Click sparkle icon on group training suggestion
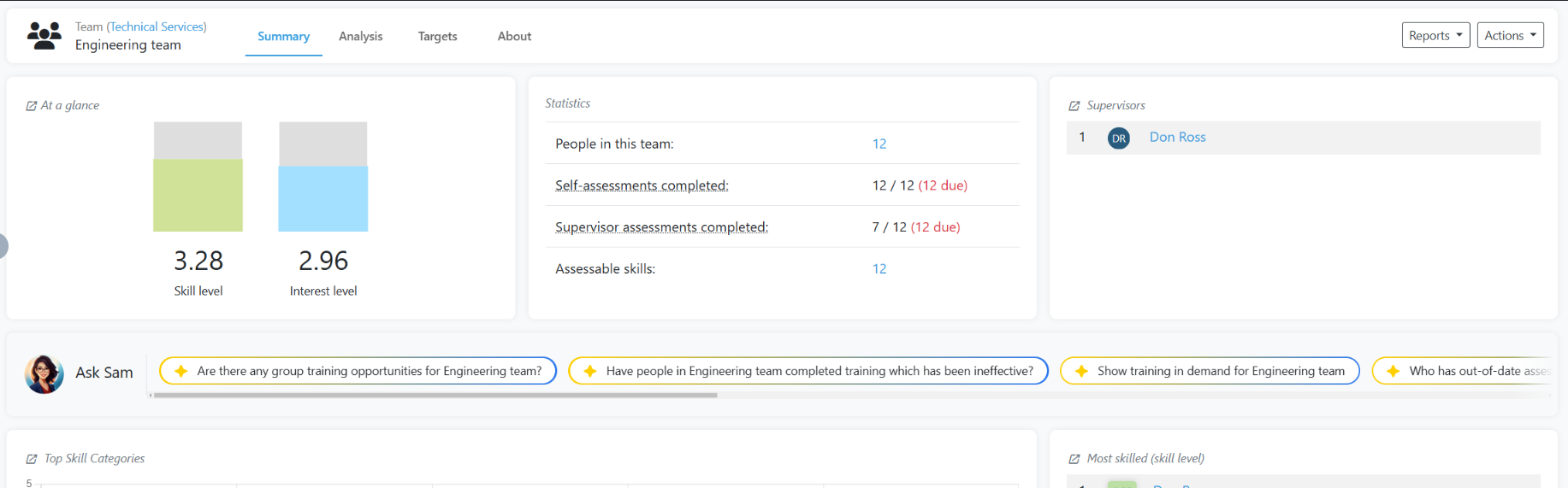This screenshot has width=1568, height=488. coord(180,371)
